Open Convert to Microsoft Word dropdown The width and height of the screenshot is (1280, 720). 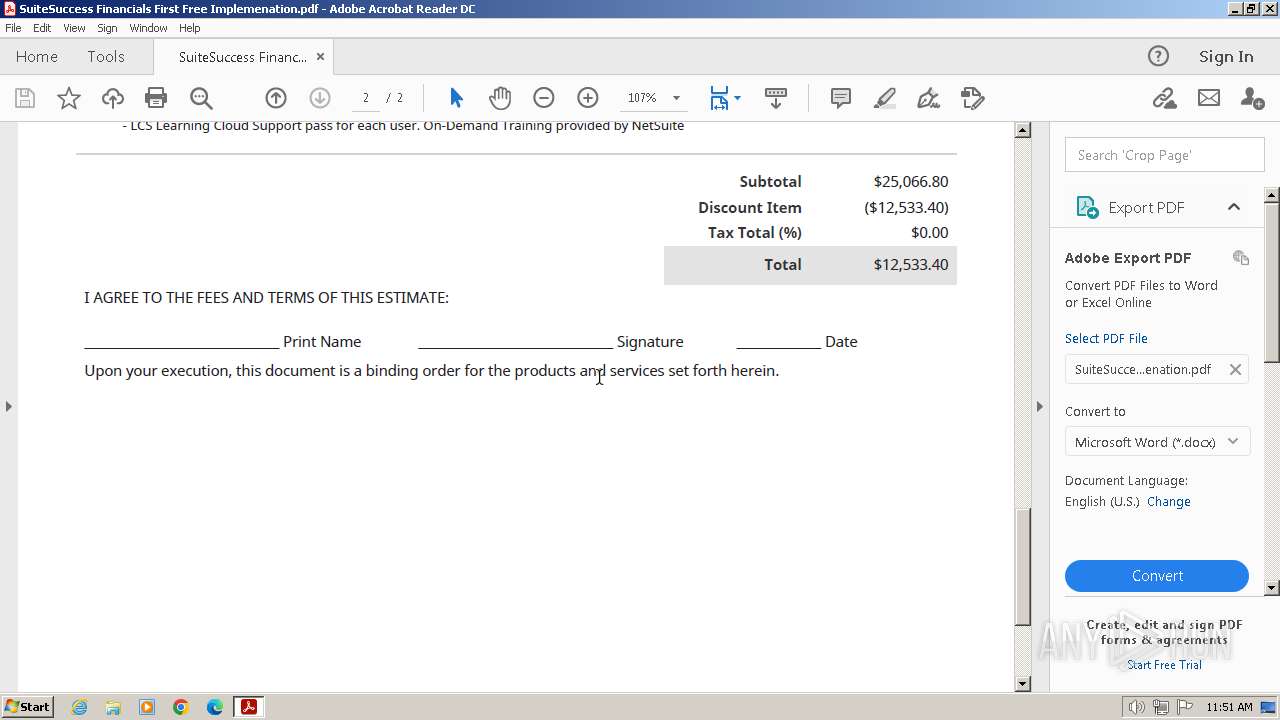click(x=1157, y=441)
